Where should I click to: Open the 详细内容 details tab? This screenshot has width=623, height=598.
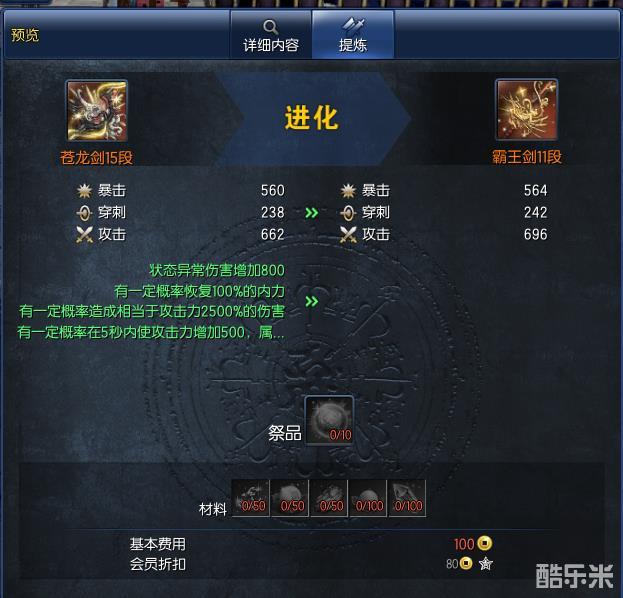[271, 35]
